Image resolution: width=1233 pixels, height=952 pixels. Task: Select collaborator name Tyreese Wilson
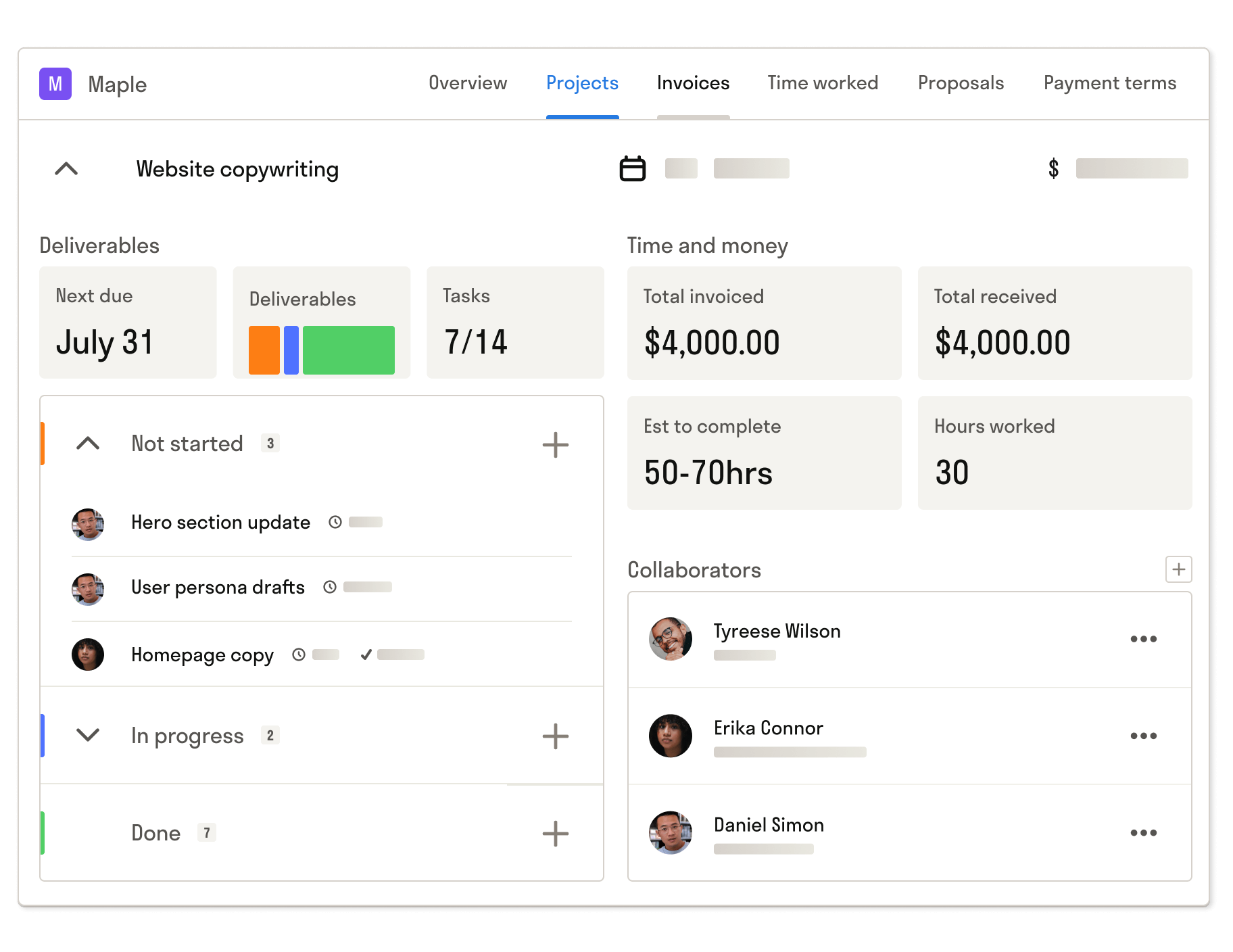(777, 631)
